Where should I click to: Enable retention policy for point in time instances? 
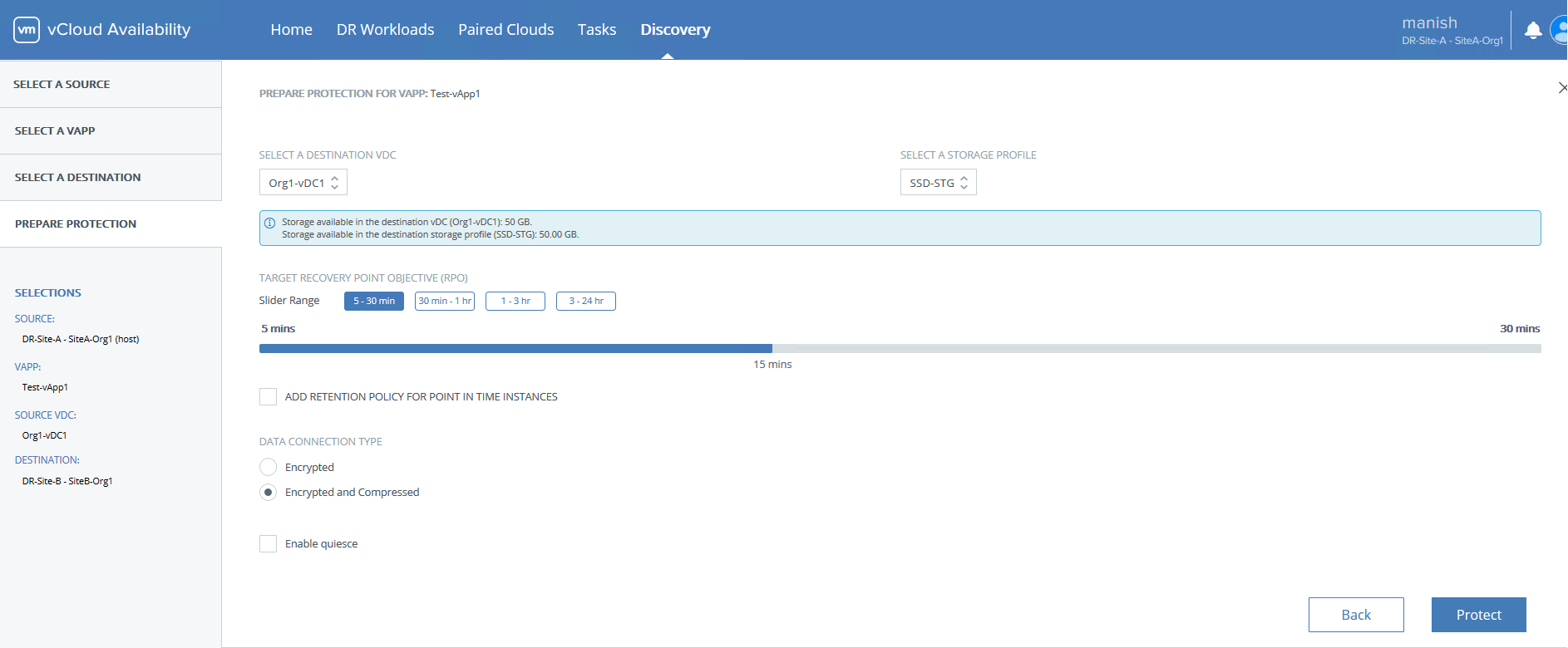268,397
